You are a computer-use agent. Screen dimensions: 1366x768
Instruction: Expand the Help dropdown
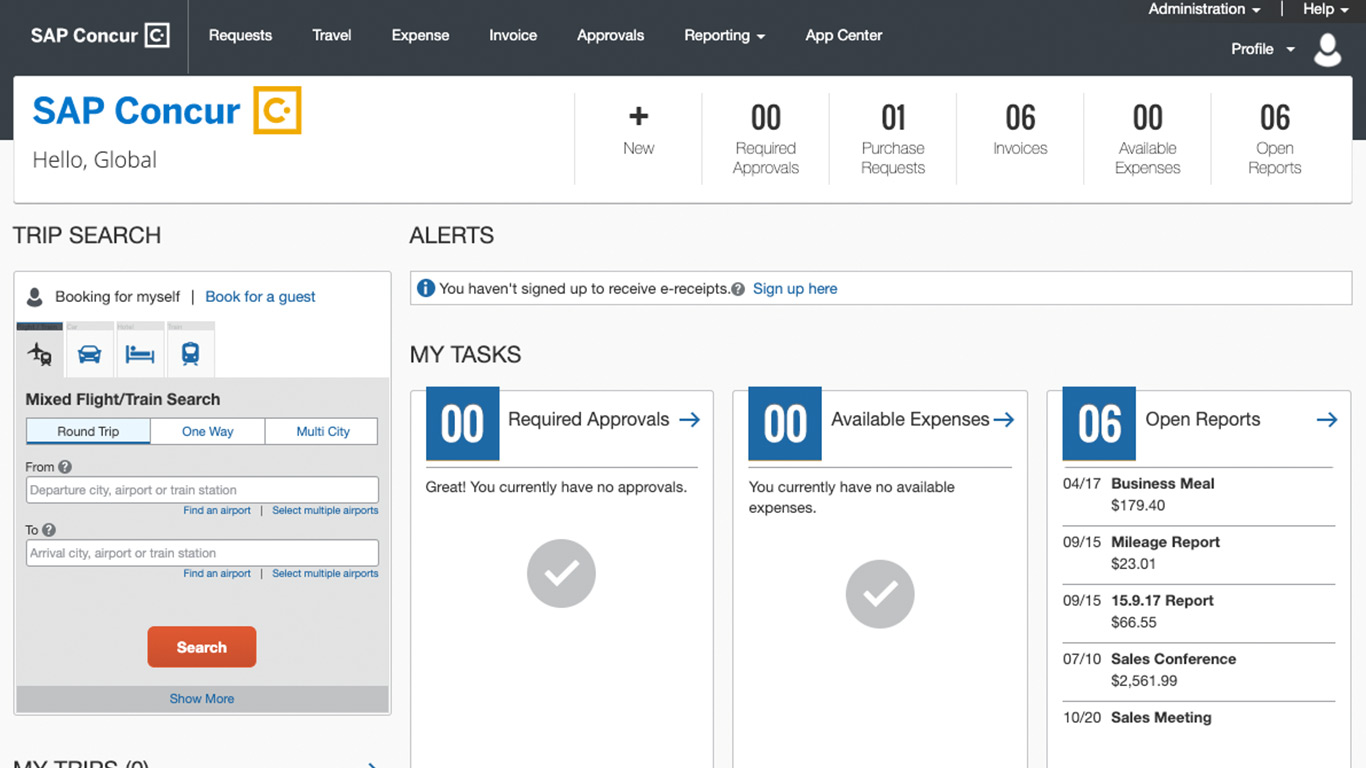click(x=1326, y=9)
